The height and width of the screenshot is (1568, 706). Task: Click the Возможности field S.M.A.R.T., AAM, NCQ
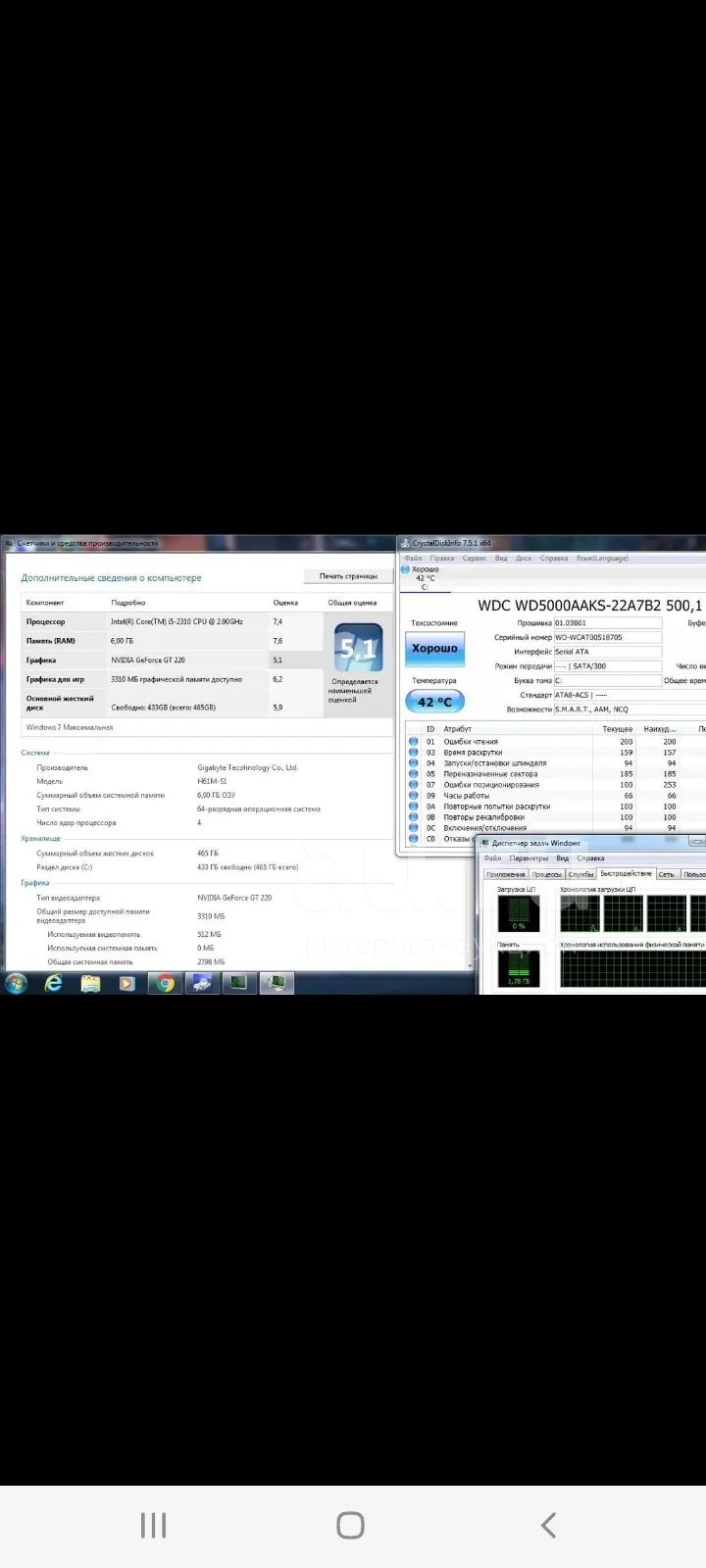click(628, 710)
